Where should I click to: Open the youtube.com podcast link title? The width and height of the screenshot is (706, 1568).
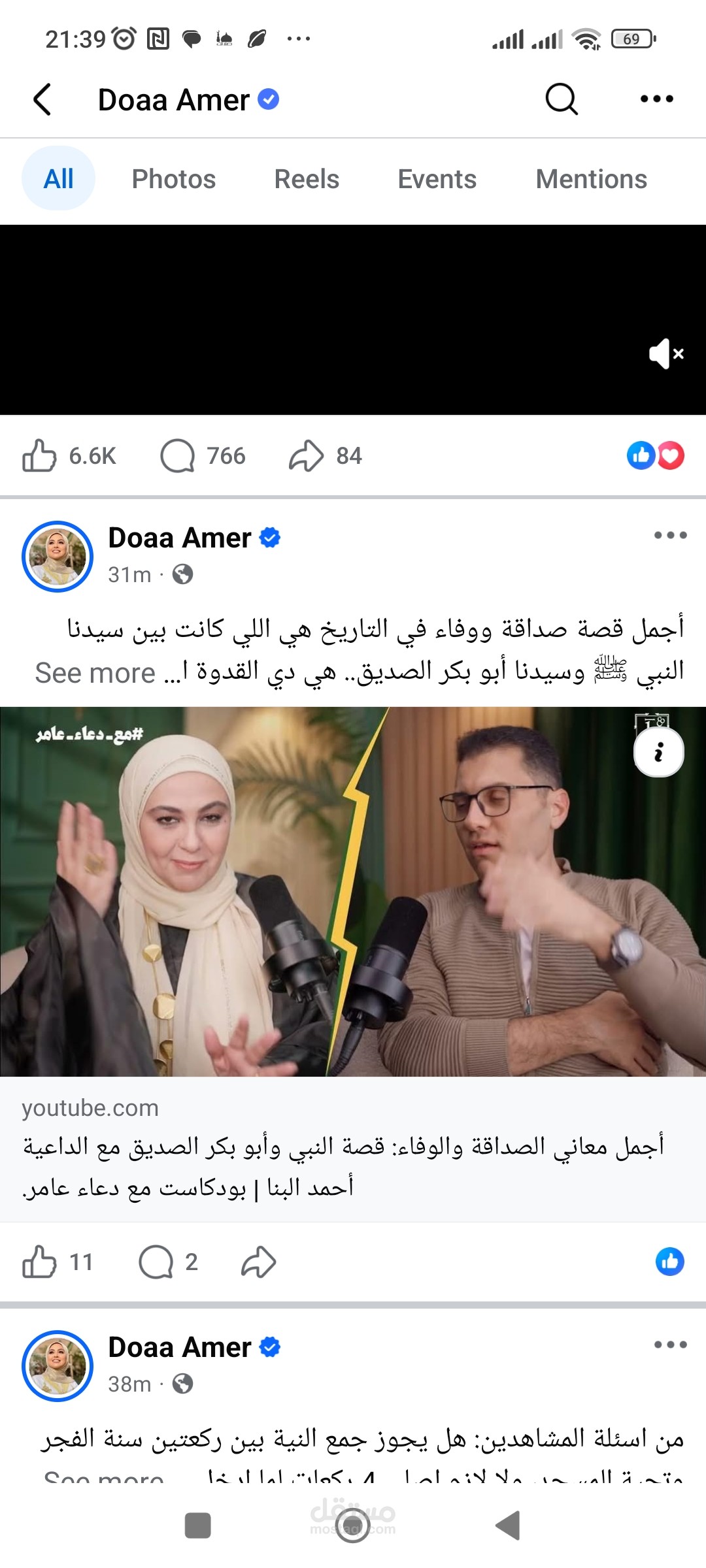coord(343,1166)
